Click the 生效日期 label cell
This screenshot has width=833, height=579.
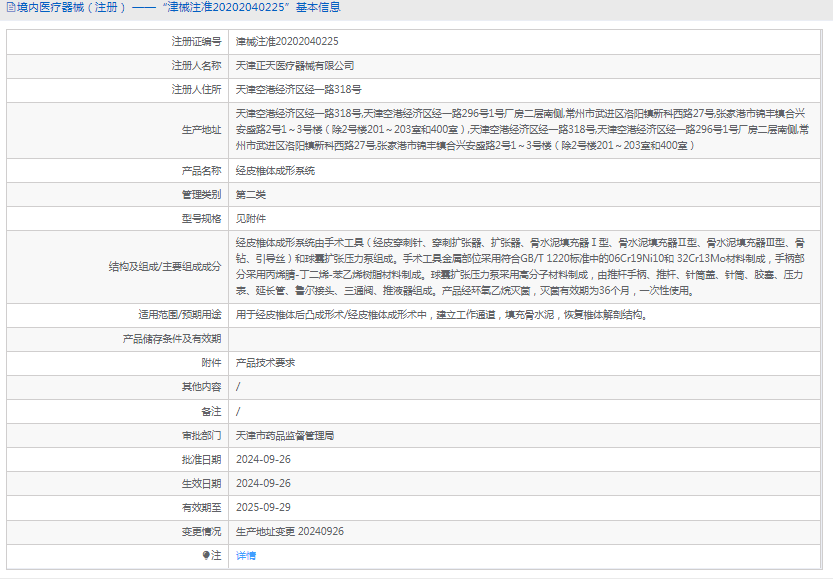coord(118,484)
